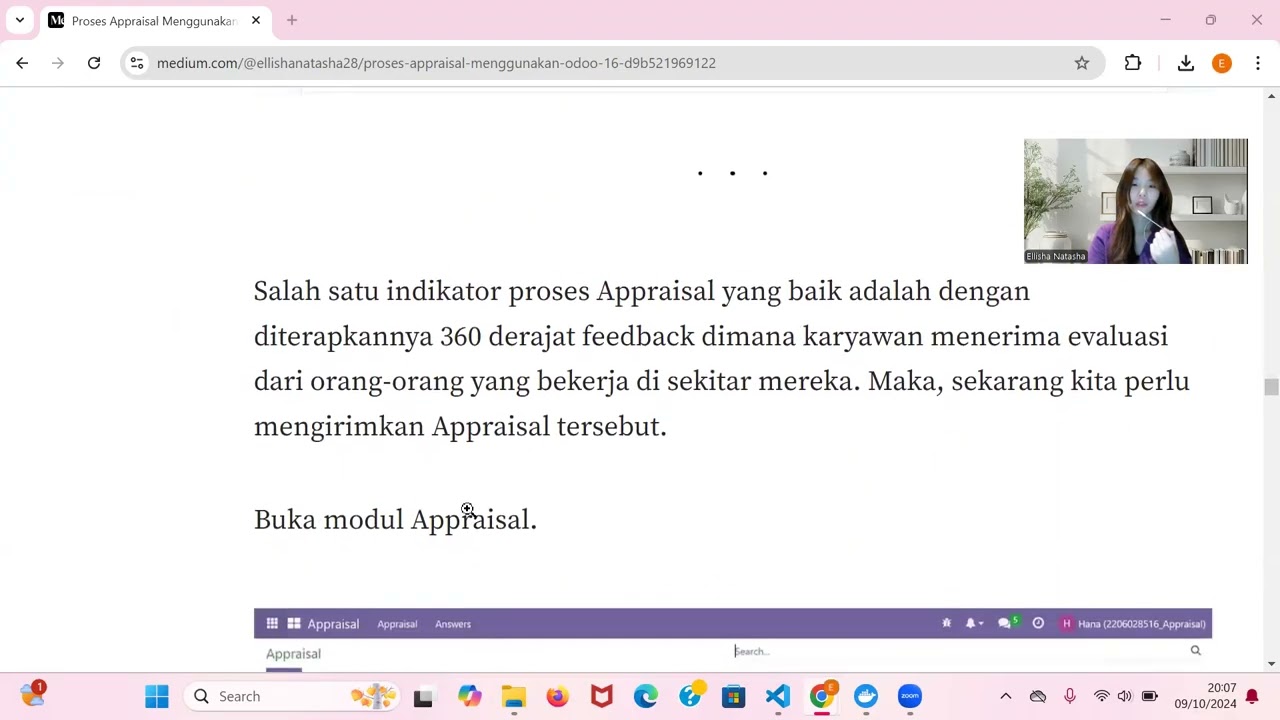The image size is (1280, 720).
Task: Close the Proses Appraisal tab
Action: pyautogui.click(x=256, y=20)
